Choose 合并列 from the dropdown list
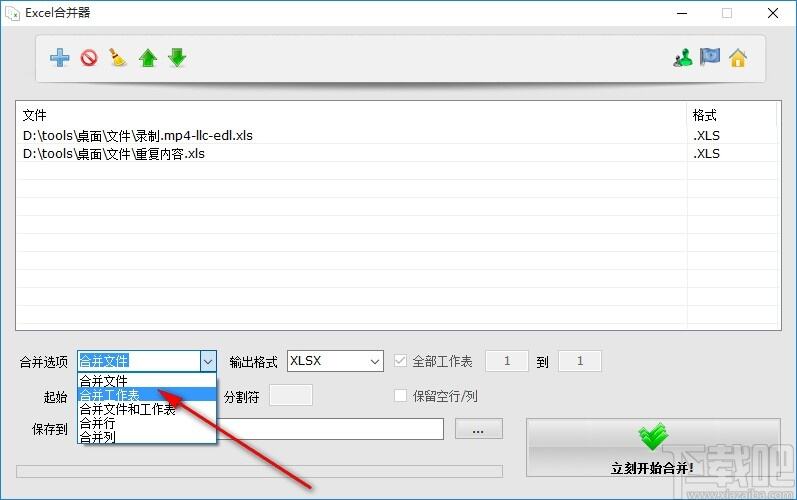 pyautogui.click(x=147, y=436)
